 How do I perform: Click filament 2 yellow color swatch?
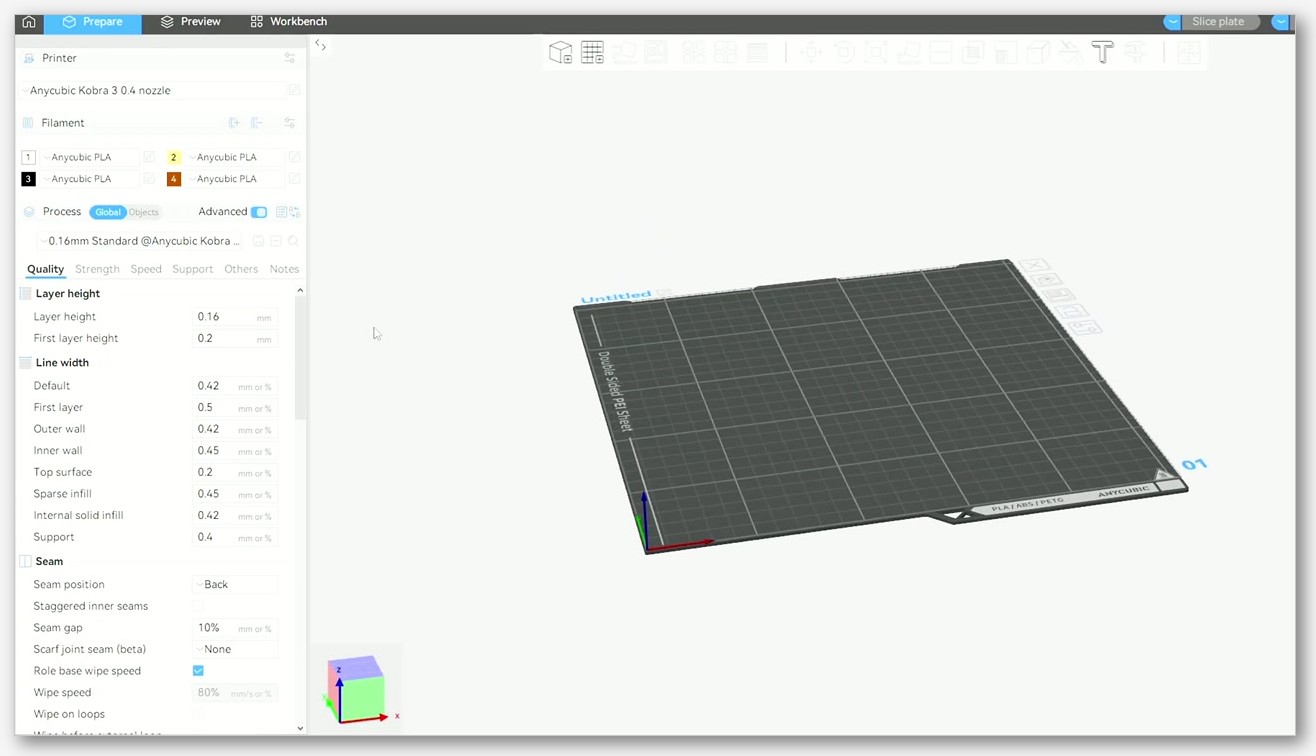tap(174, 157)
